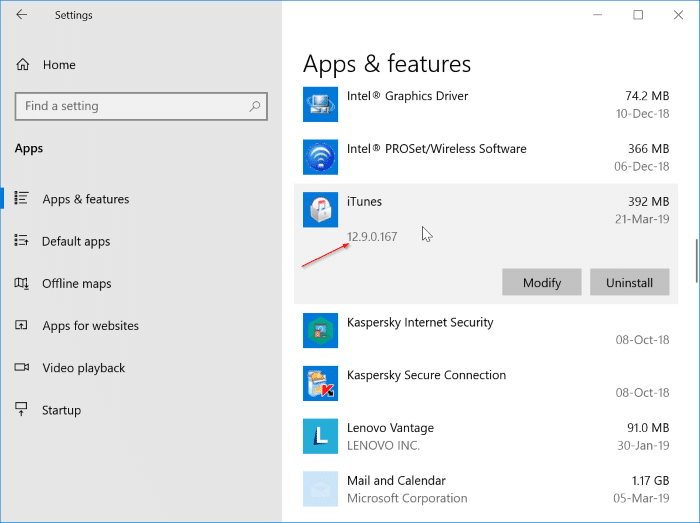Click the 74.2 MB size value
The width and height of the screenshot is (700, 523).
point(647,96)
